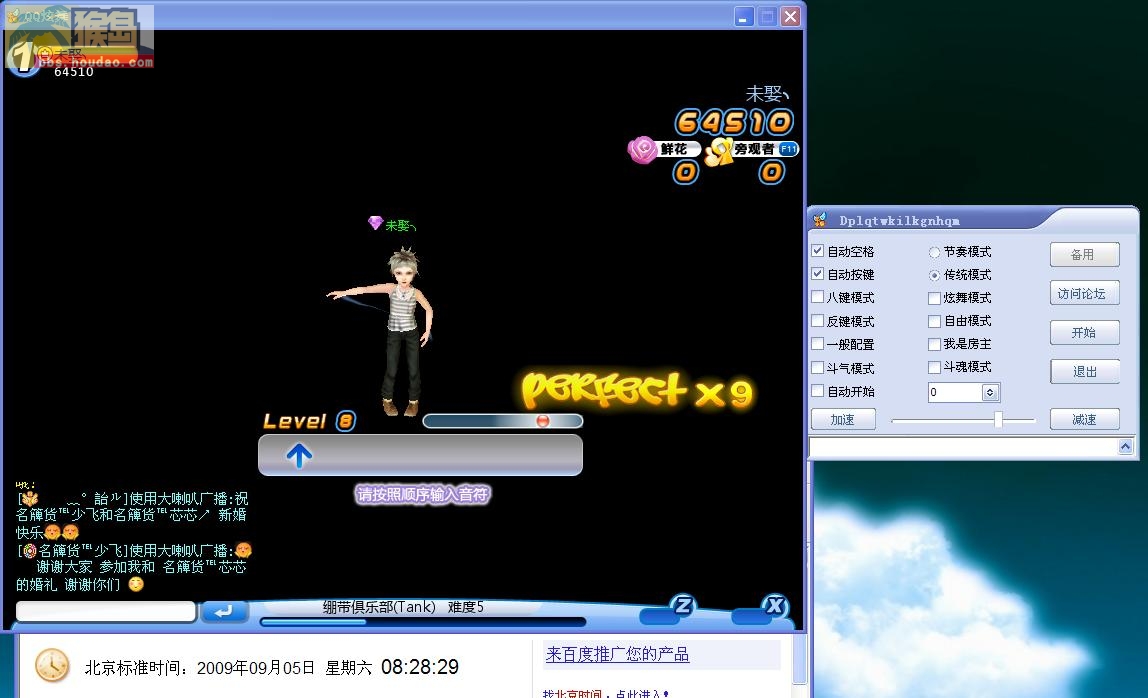Click the numeric stepper arrows beside 0
The width and height of the screenshot is (1148, 698).
coord(990,393)
